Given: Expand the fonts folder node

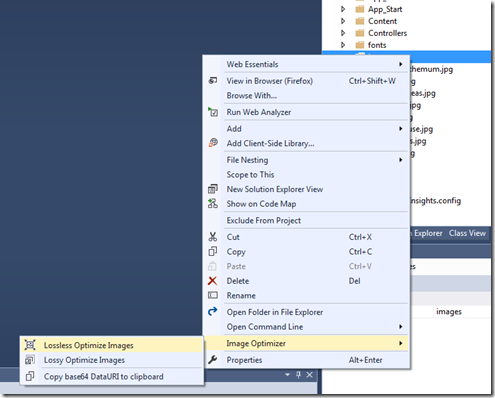Looking at the screenshot, I should 343,45.
